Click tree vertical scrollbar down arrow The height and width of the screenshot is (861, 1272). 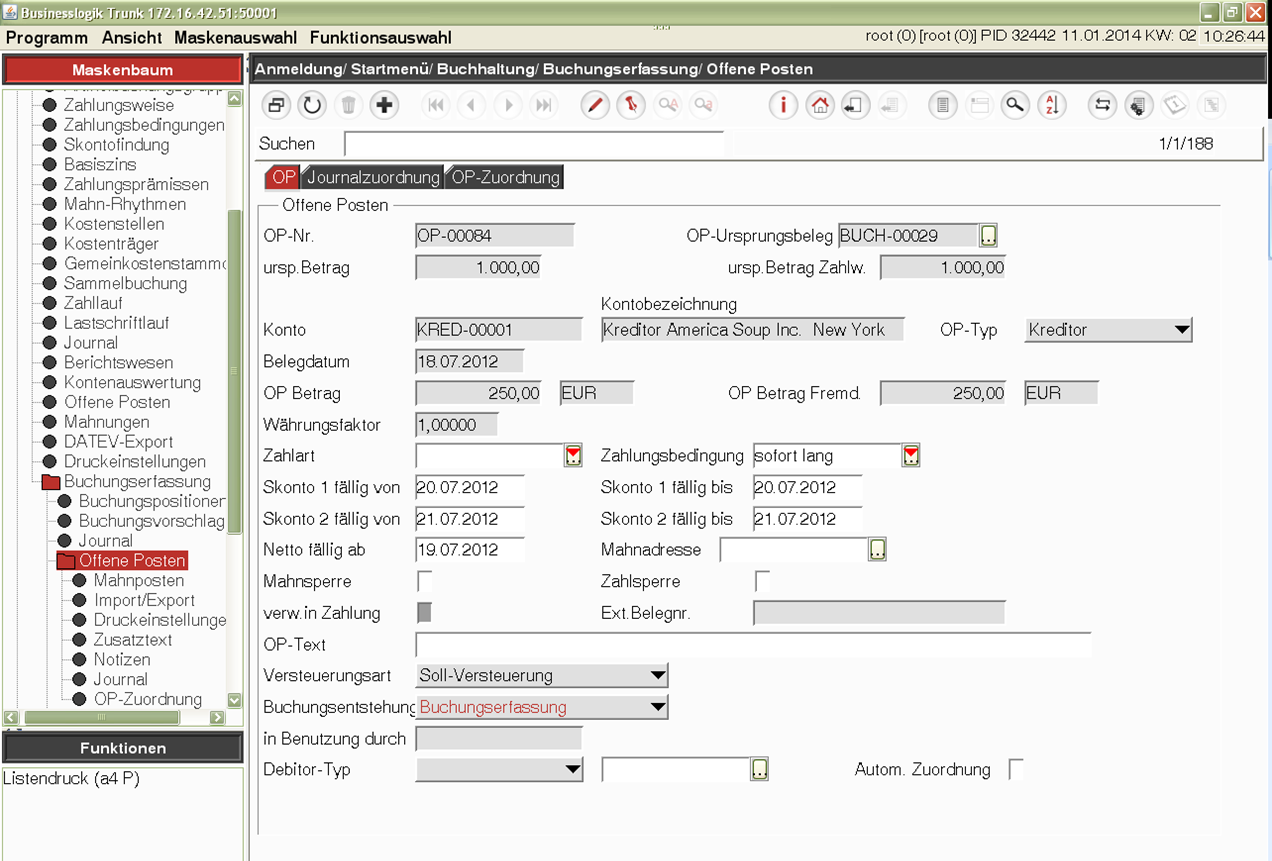(234, 701)
